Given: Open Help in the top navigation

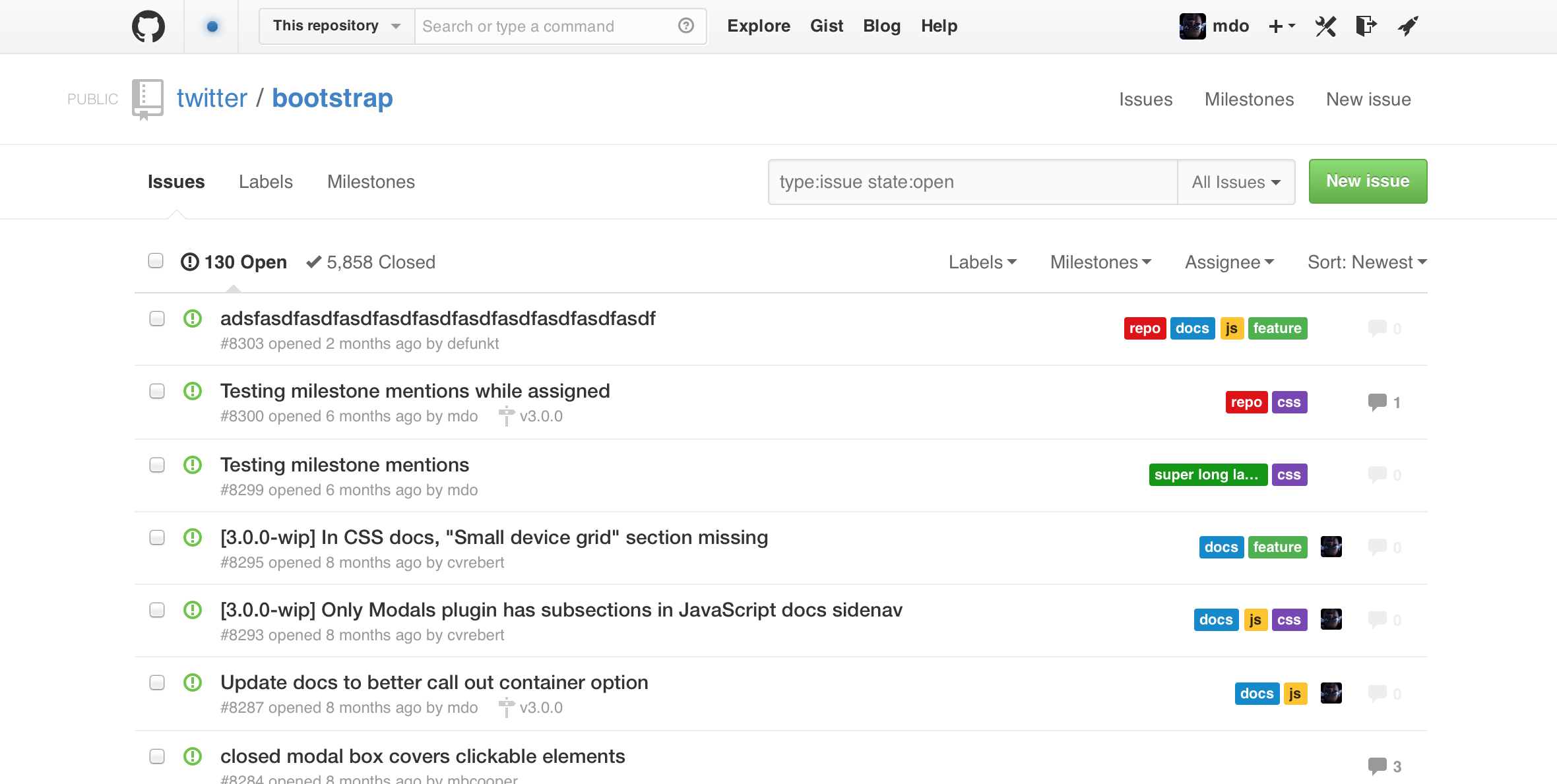Looking at the screenshot, I should point(939,26).
